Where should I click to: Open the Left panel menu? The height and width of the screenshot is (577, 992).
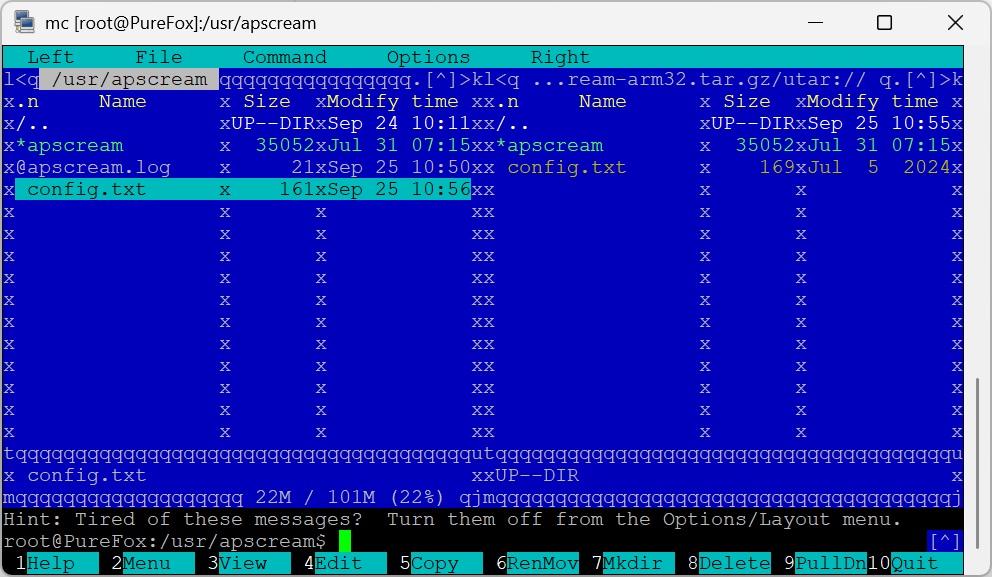(x=50, y=57)
